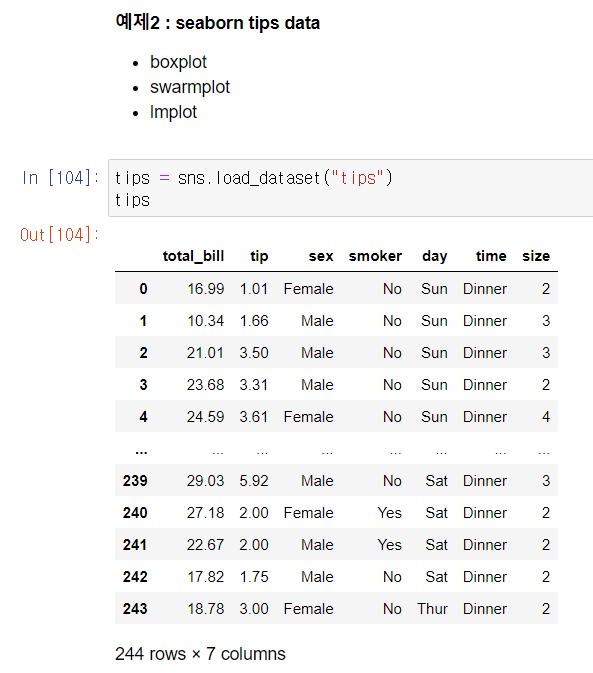Click the total_bill value 24.59
This screenshot has width=593, height=673.
205,417
